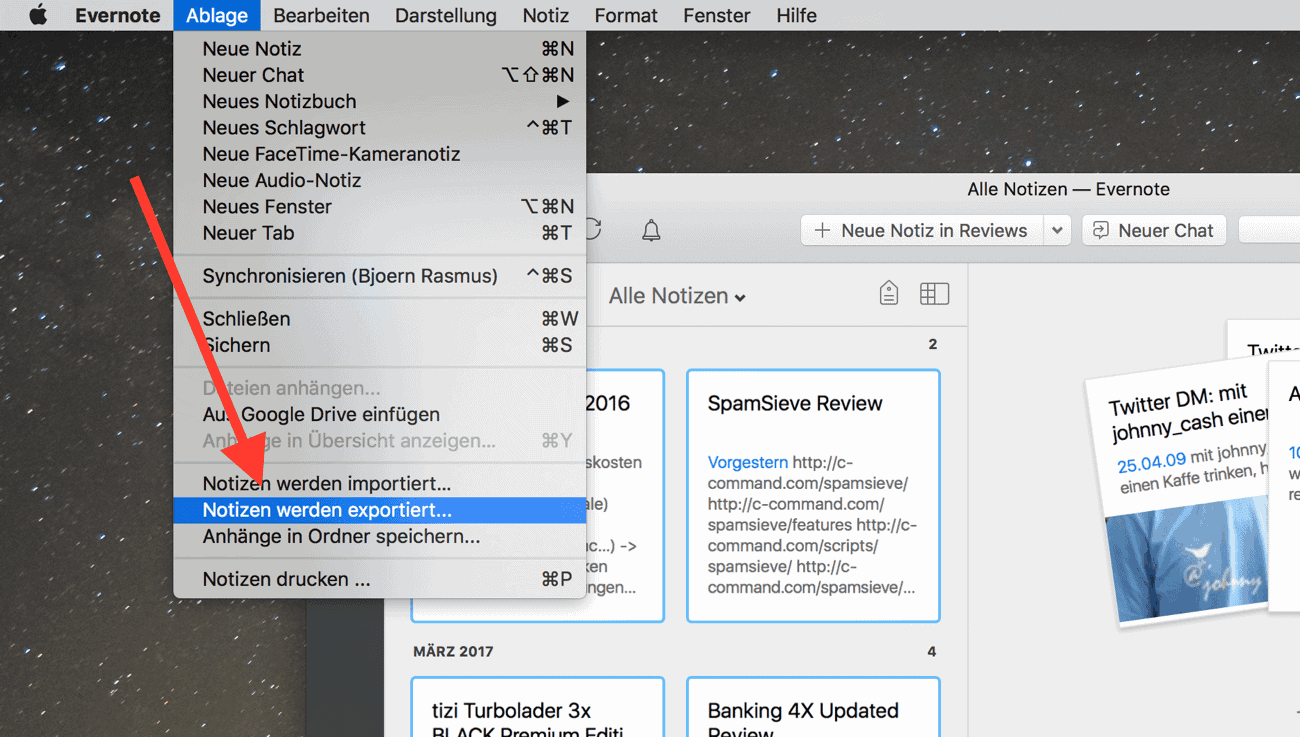
Task: Choose Notizen drucken ...
Action: click(380, 579)
